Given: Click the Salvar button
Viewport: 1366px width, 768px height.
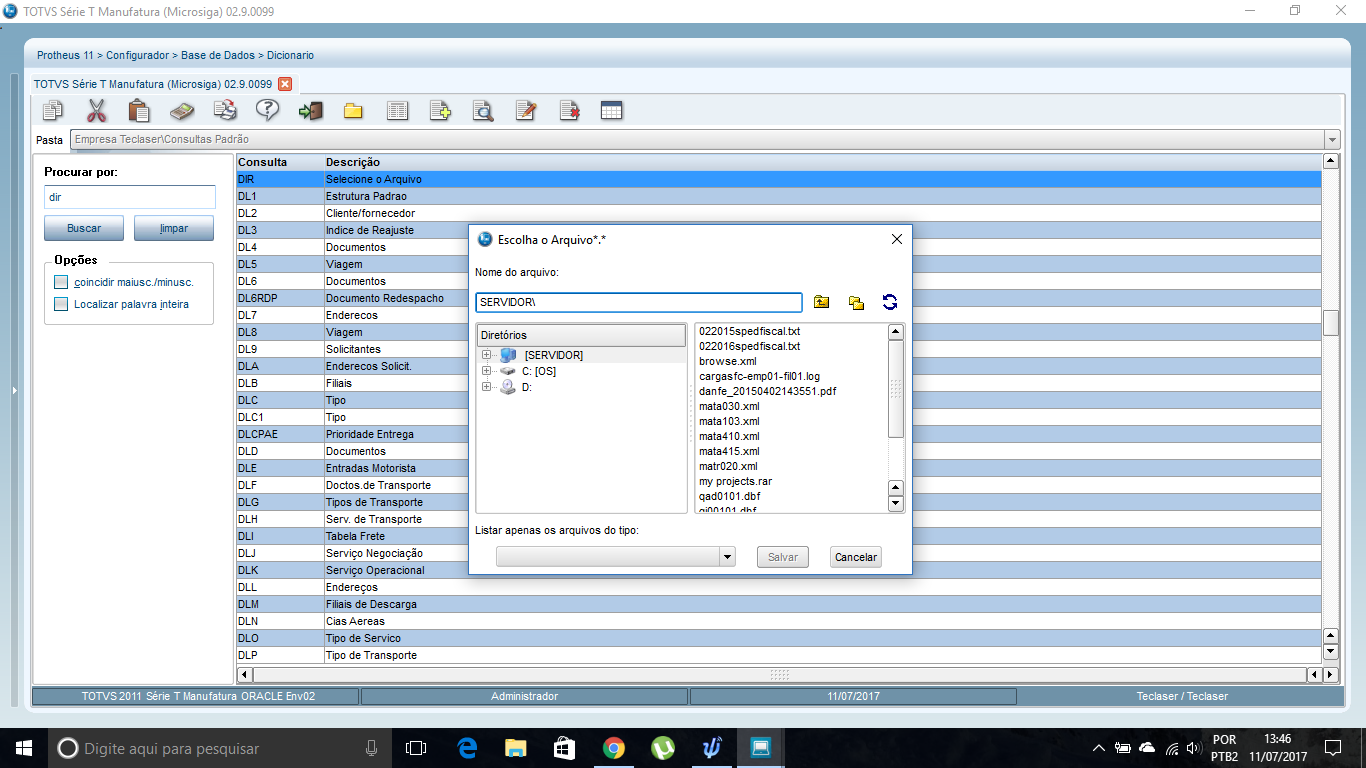Looking at the screenshot, I should coord(783,557).
